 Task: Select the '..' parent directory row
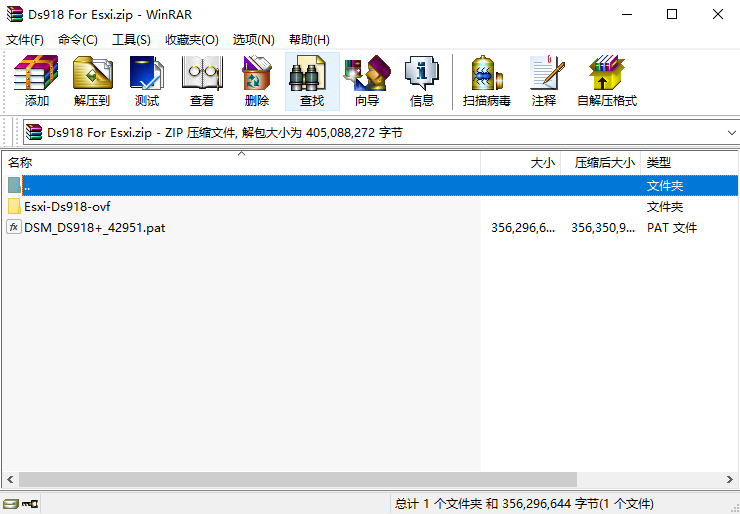(x=372, y=185)
